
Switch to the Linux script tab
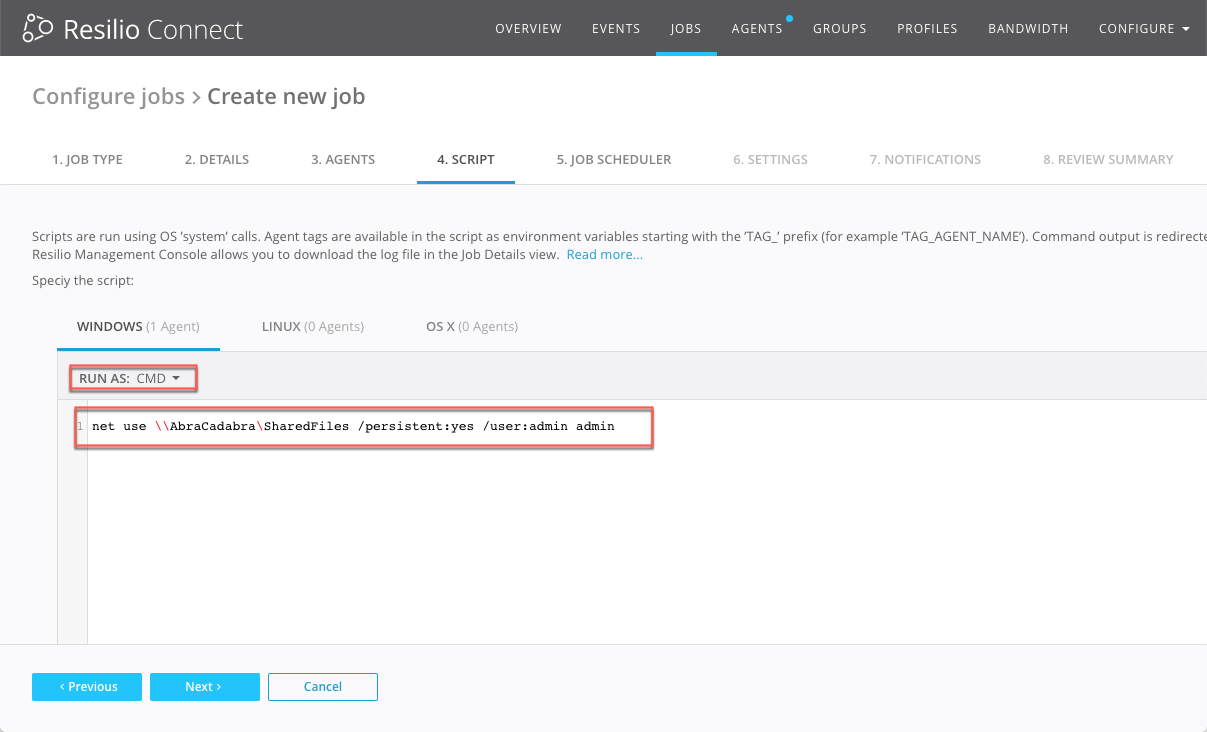coord(312,327)
